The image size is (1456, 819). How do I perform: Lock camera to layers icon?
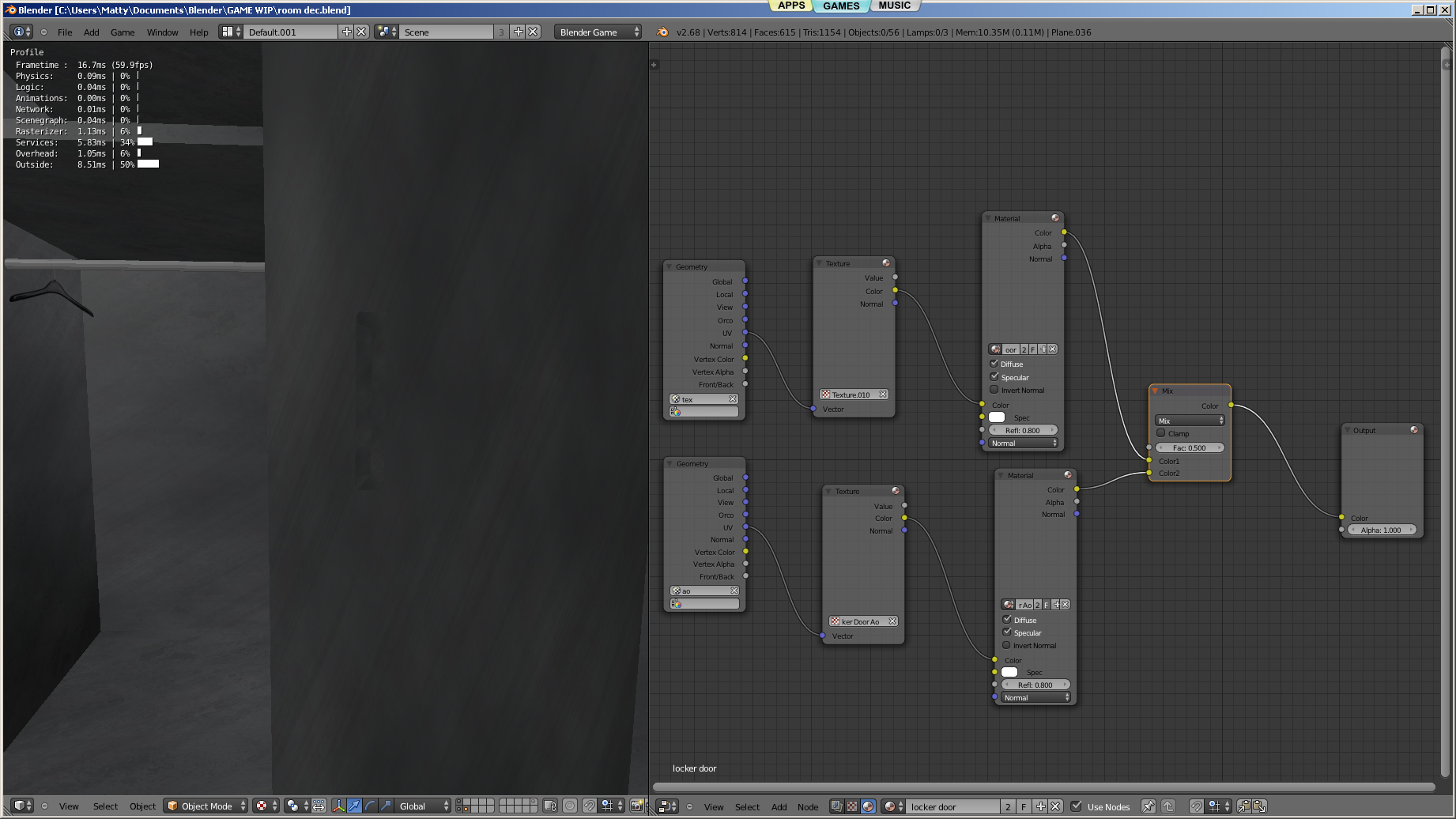click(550, 806)
